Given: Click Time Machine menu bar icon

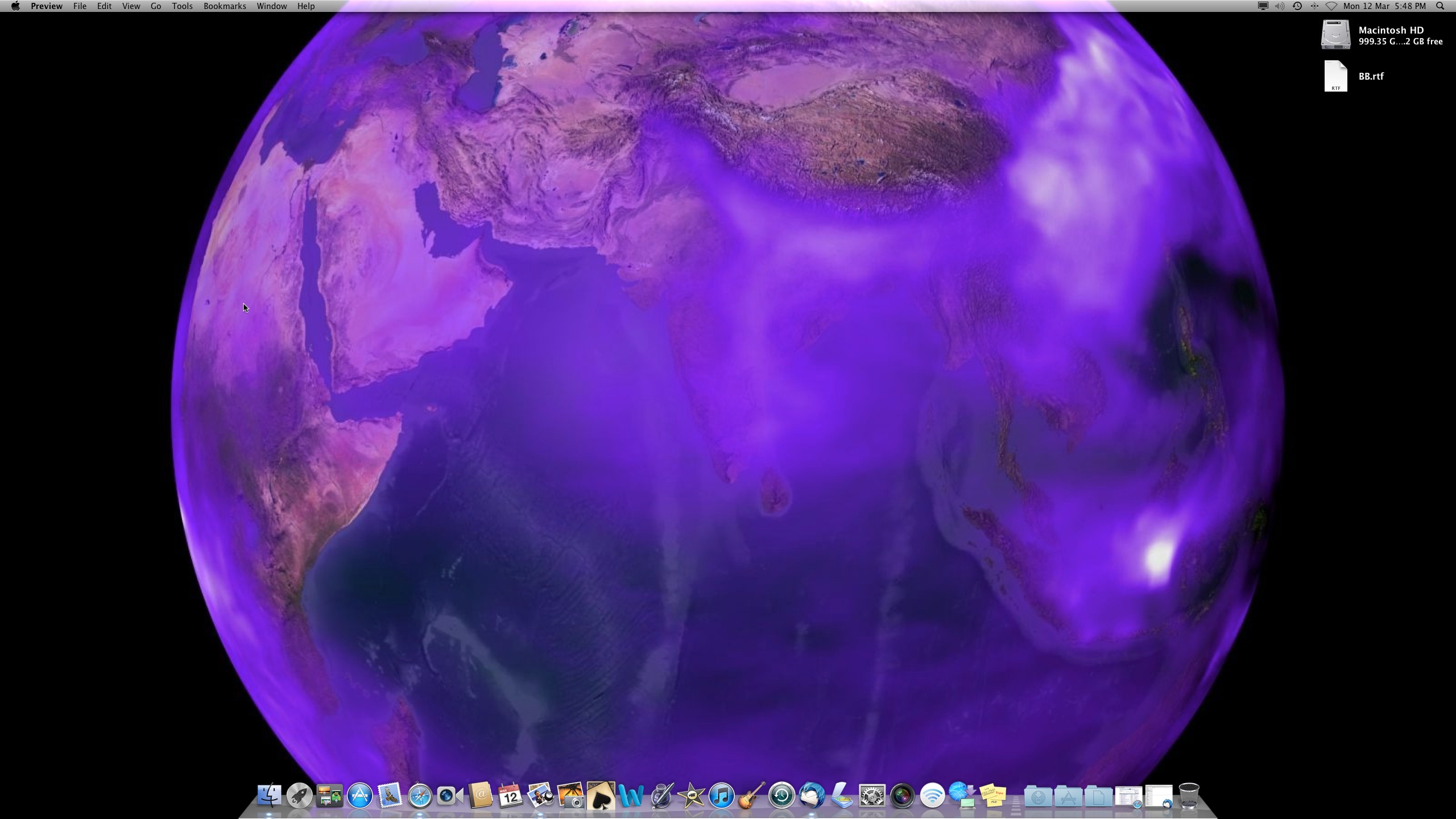Looking at the screenshot, I should point(1297,6).
